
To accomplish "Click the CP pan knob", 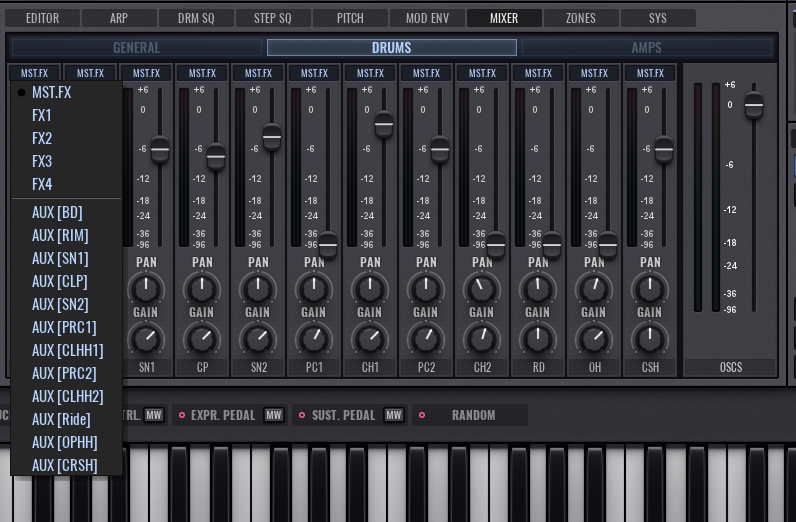I will 202,288.
